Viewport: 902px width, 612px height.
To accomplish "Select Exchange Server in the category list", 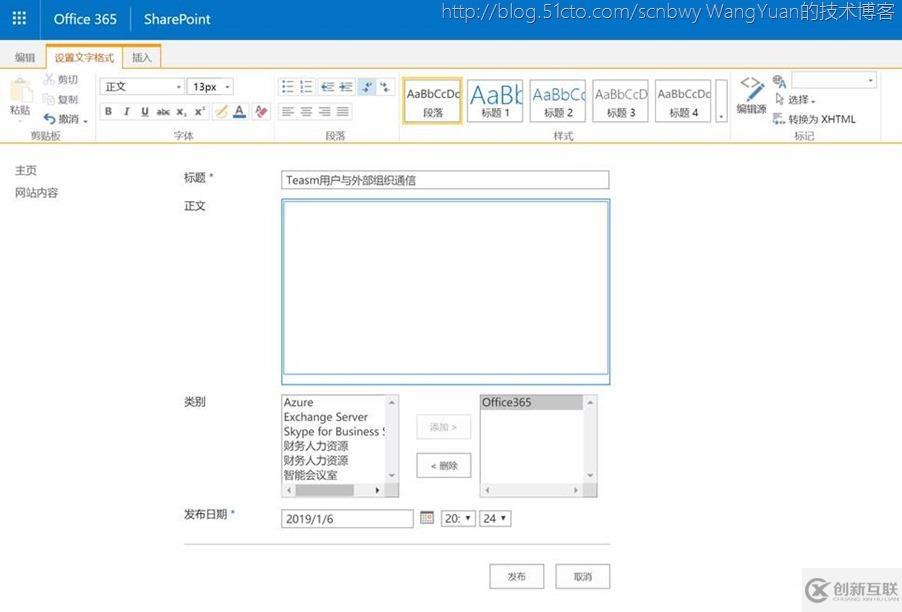I will pyautogui.click(x=326, y=417).
